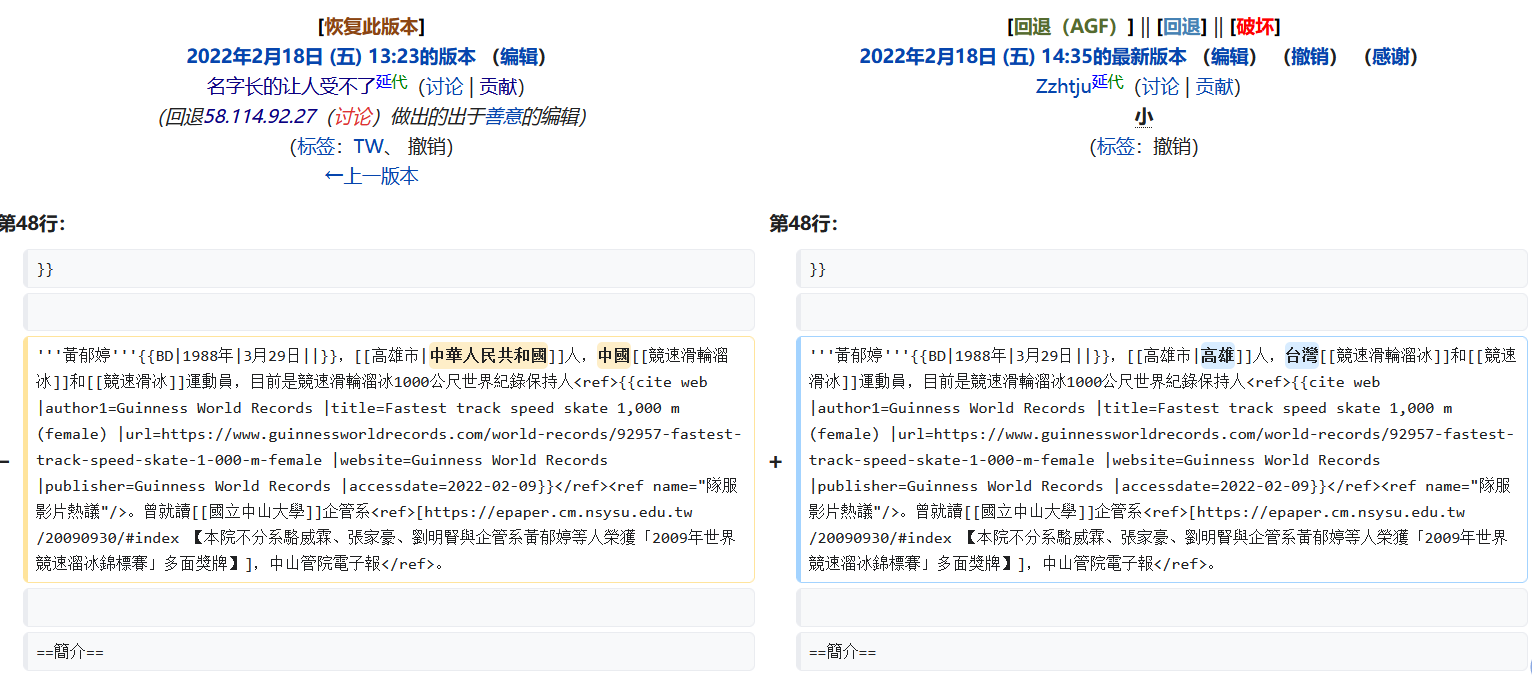Viewport: 1532px width, 675px height.
Task: Click the ==簡介== line in the old revision
Action: point(389,652)
